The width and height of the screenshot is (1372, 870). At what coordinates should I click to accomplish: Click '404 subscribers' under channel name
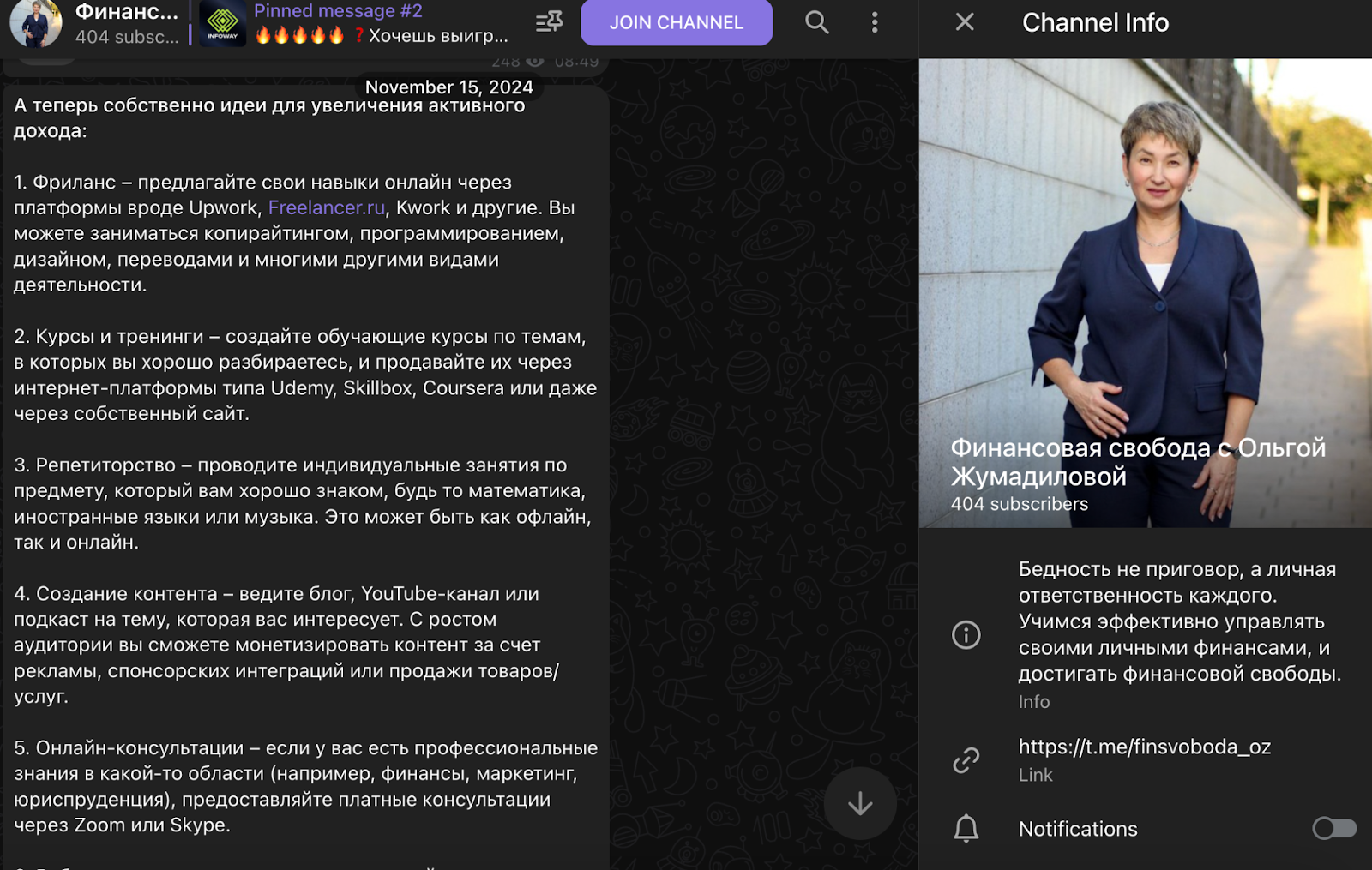pyautogui.click(x=1020, y=504)
